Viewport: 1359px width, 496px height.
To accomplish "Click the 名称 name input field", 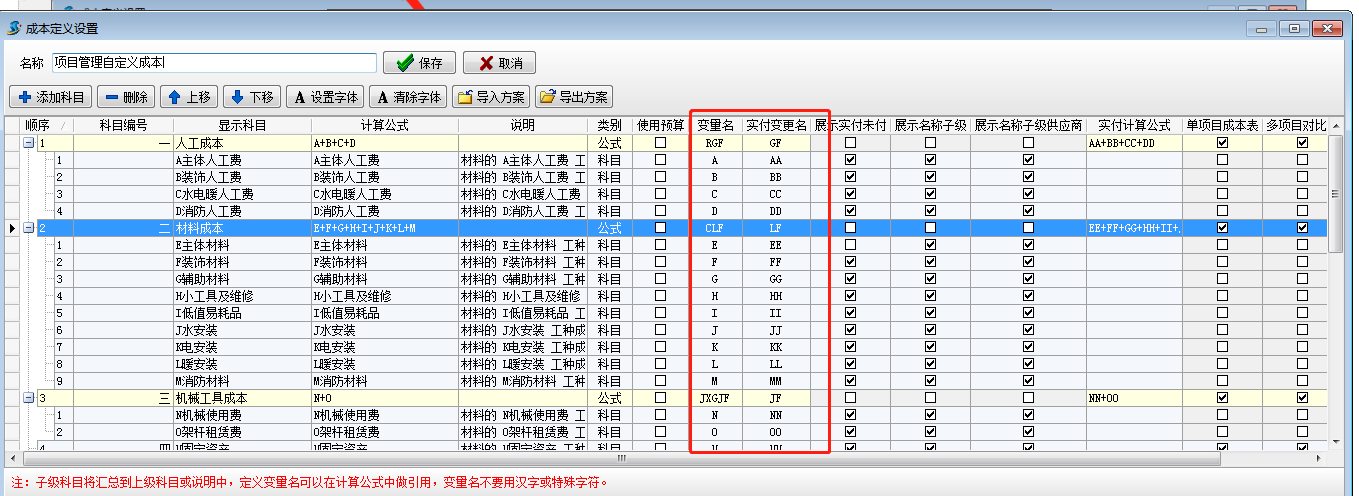I will click(x=214, y=63).
